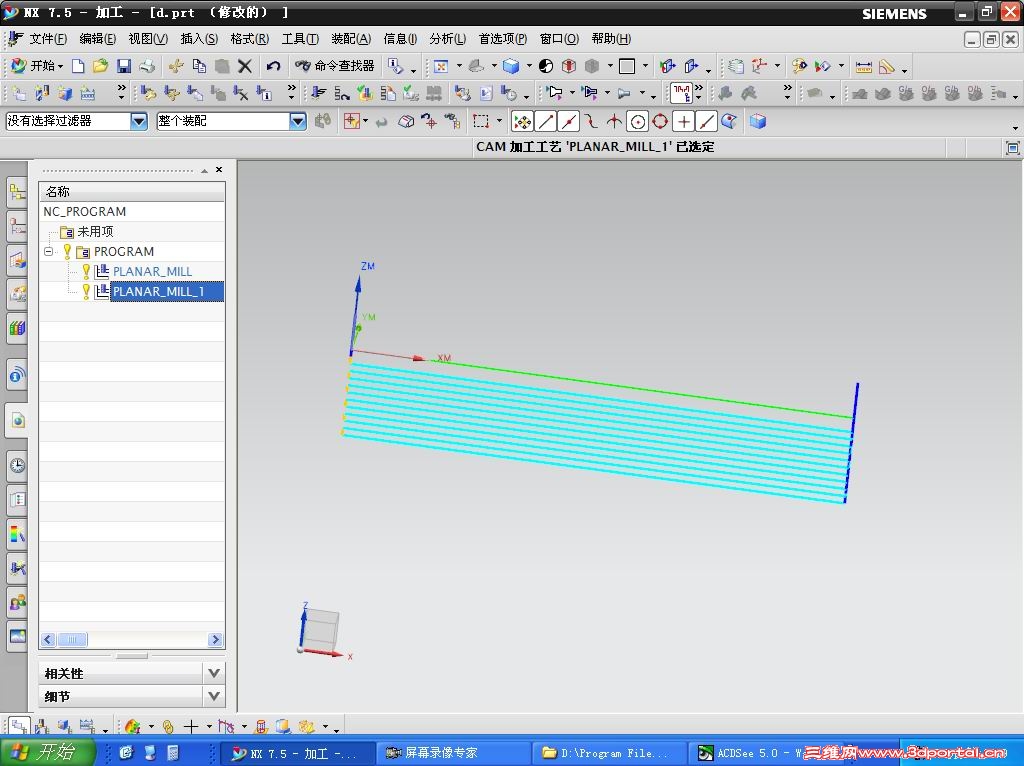
Task: Open the 整个装配 selection scope dropdown
Action: (298, 121)
